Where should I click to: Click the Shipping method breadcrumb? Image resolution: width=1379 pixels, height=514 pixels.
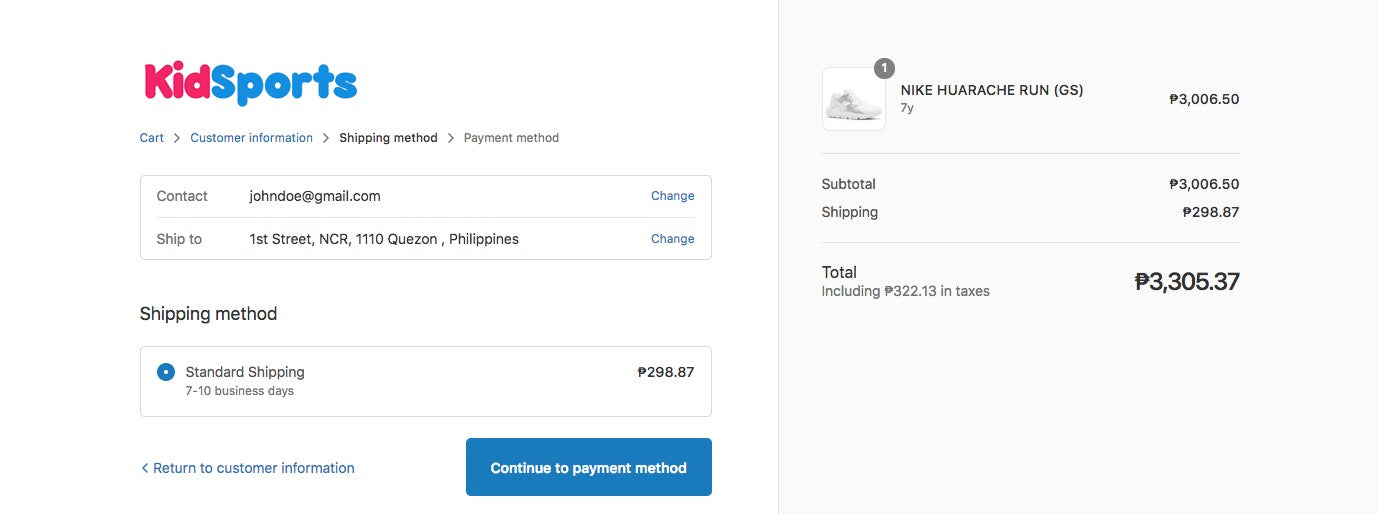(x=388, y=138)
